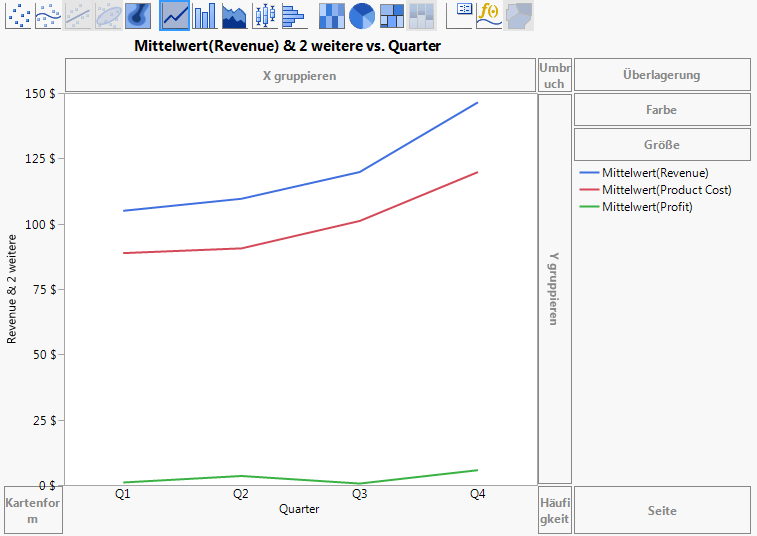This screenshot has width=757, height=536.
Task: Select the Line chart element icon
Action: tap(174, 15)
